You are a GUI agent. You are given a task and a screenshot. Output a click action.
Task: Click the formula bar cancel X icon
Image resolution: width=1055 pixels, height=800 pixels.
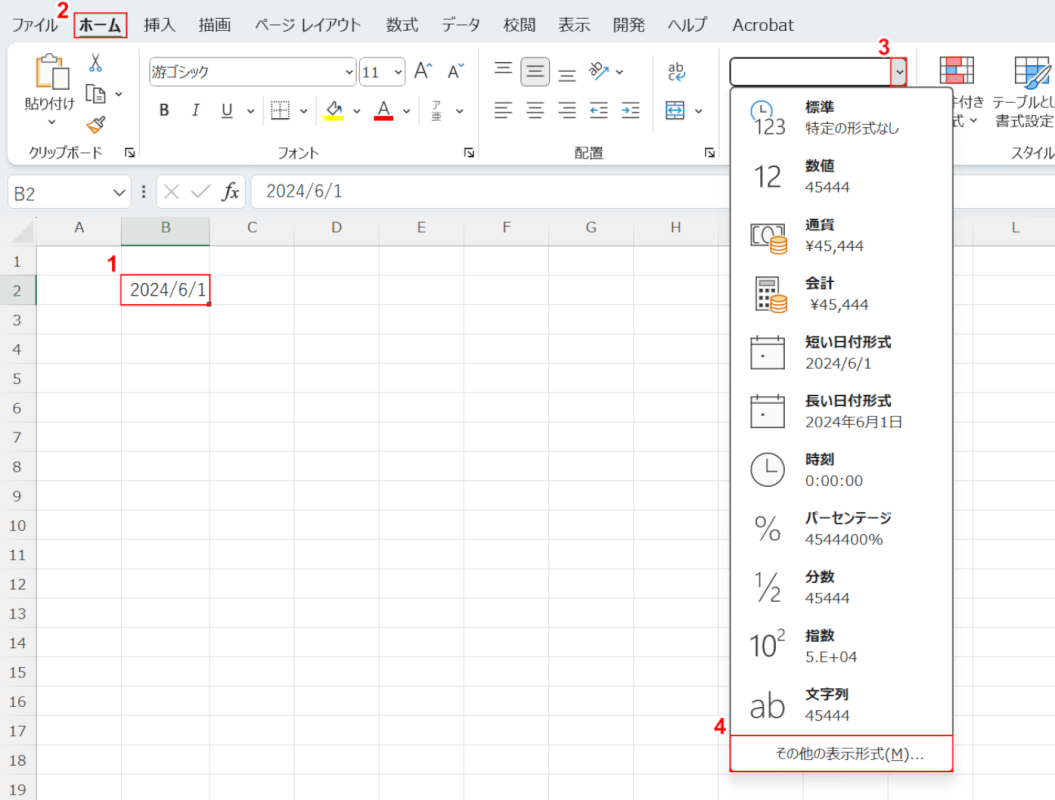pos(172,192)
